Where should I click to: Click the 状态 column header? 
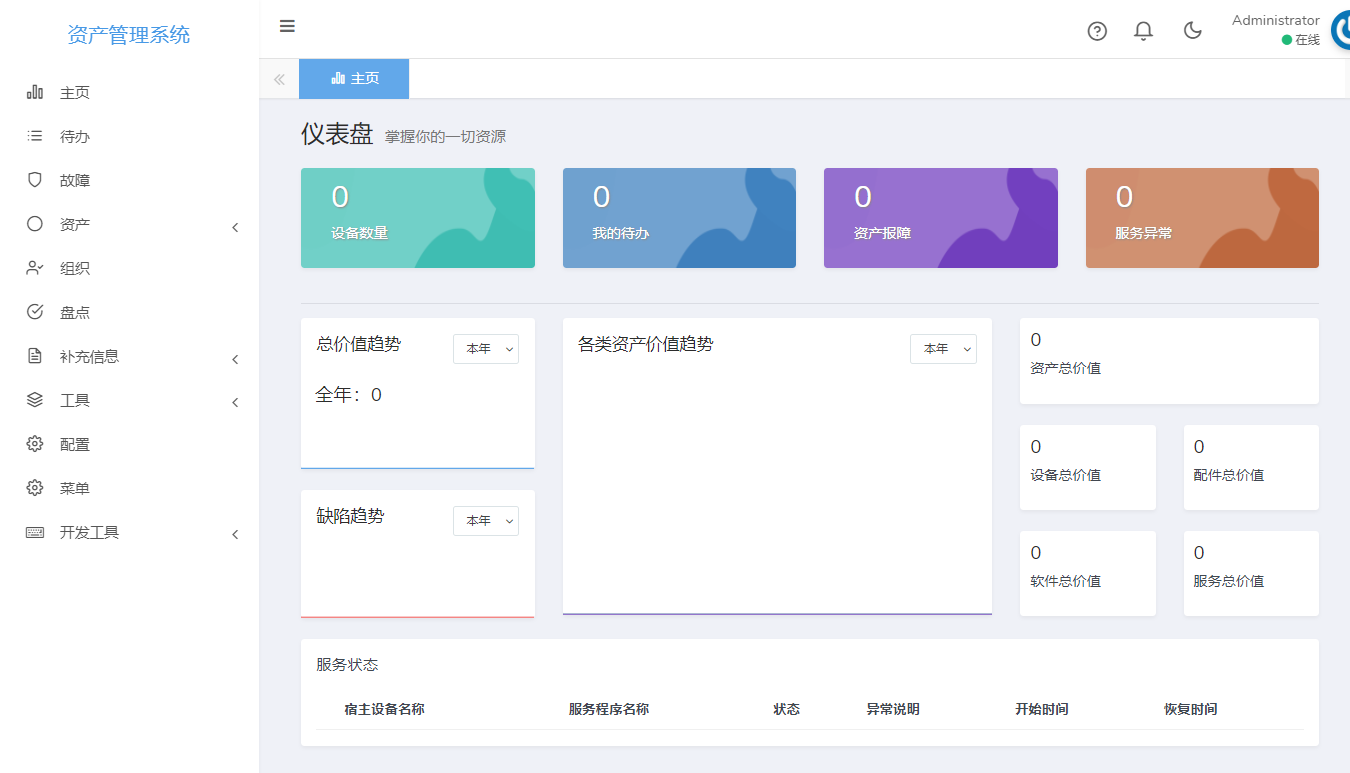point(787,709)
